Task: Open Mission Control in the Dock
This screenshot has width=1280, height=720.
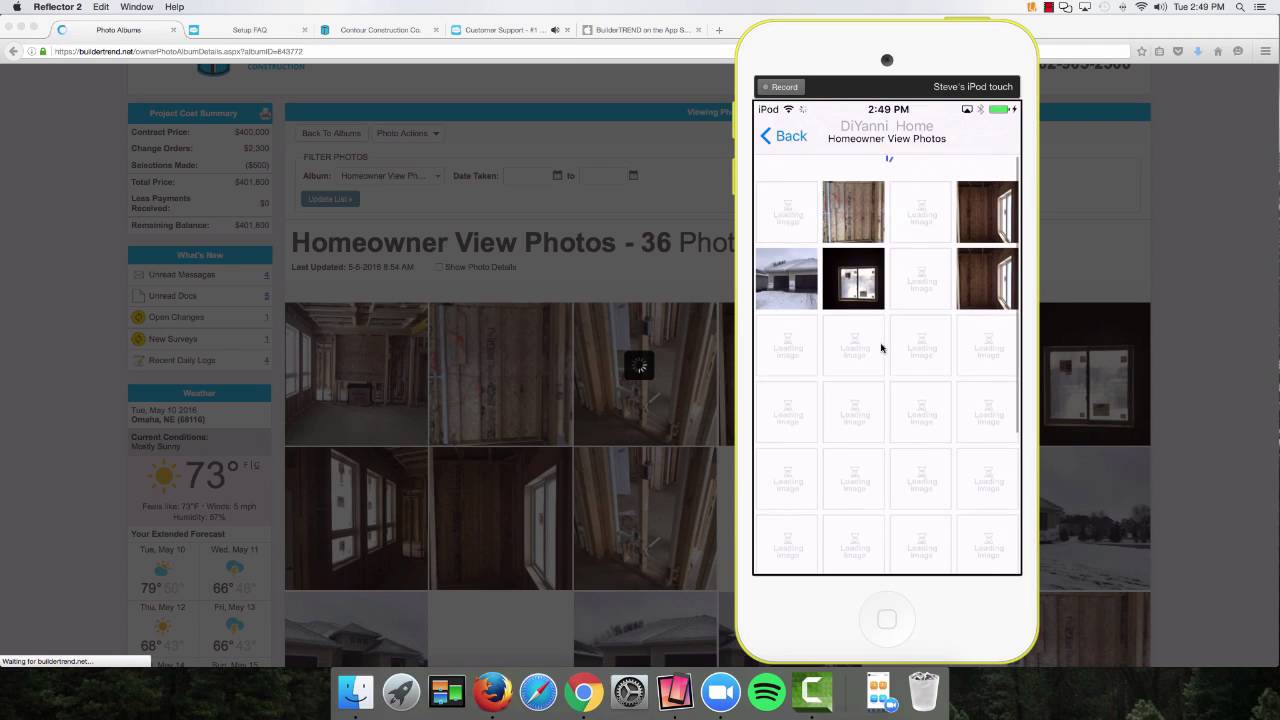Action: [447, 692]
